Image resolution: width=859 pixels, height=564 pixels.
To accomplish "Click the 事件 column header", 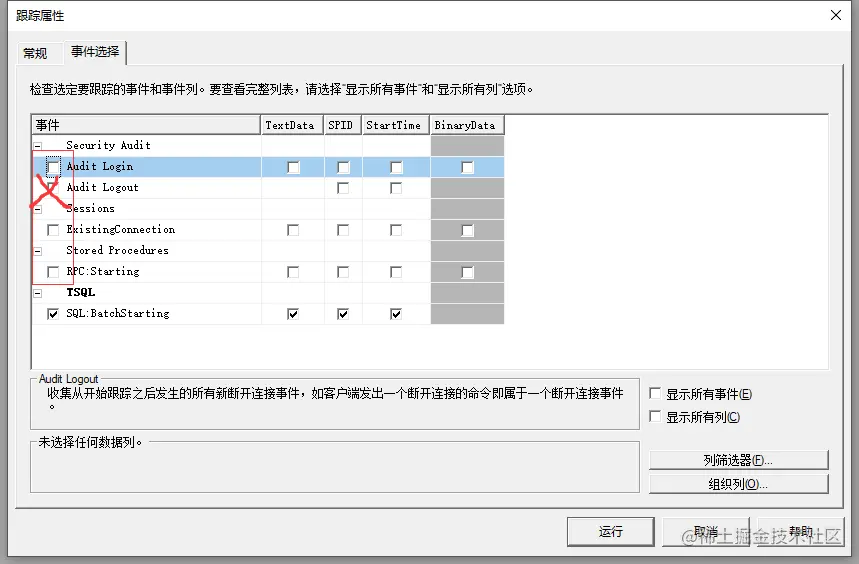I will coord(146,125).
